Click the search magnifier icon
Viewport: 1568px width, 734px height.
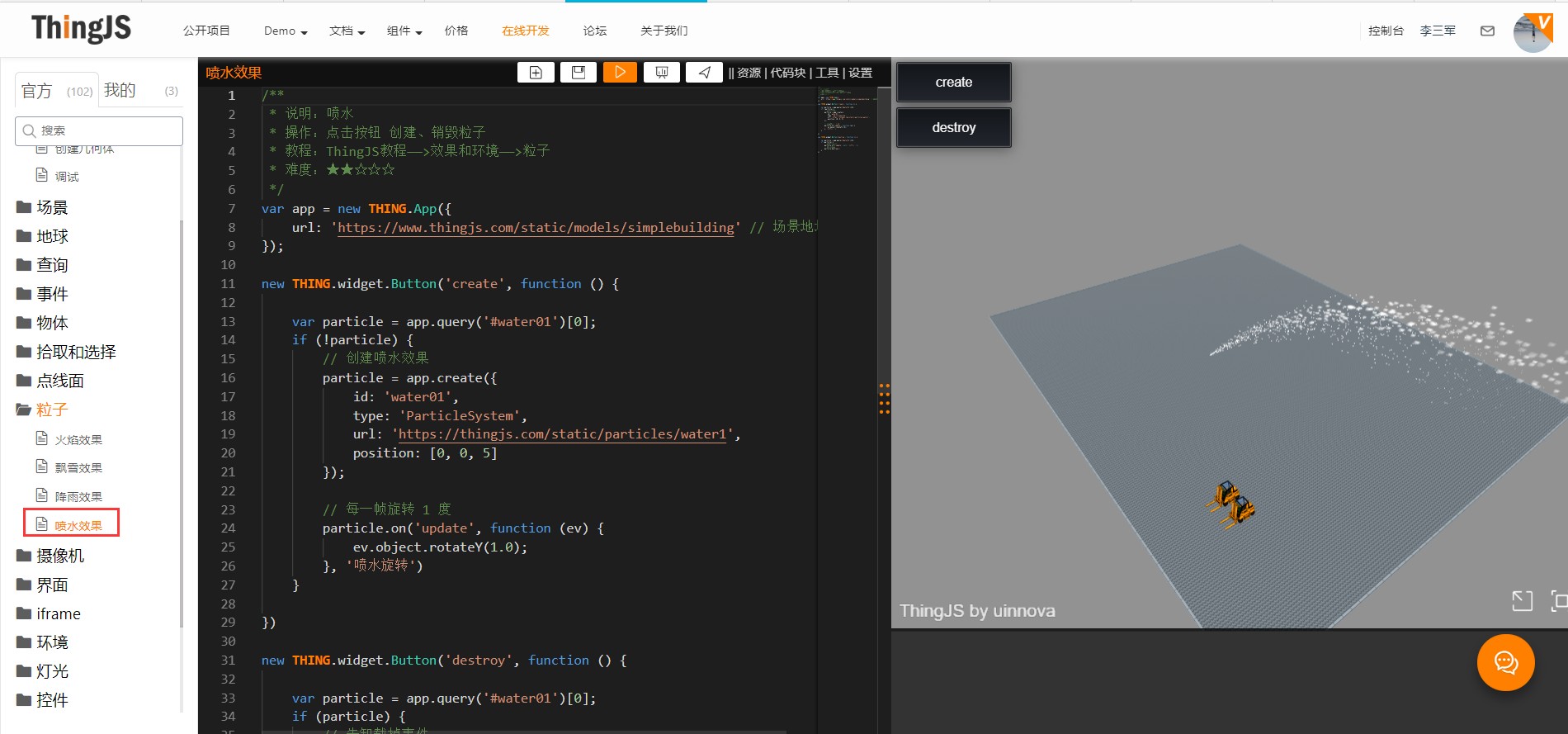[29, 130]
